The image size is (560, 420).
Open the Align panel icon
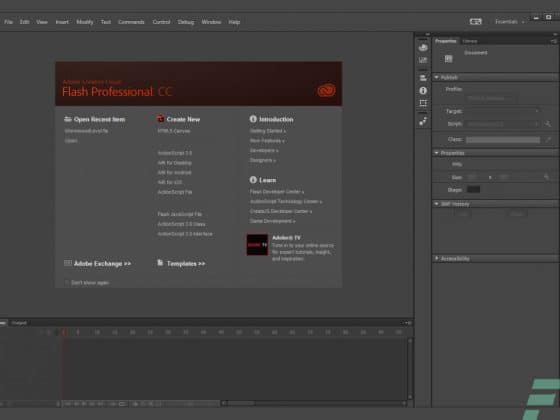click(423, 78)
